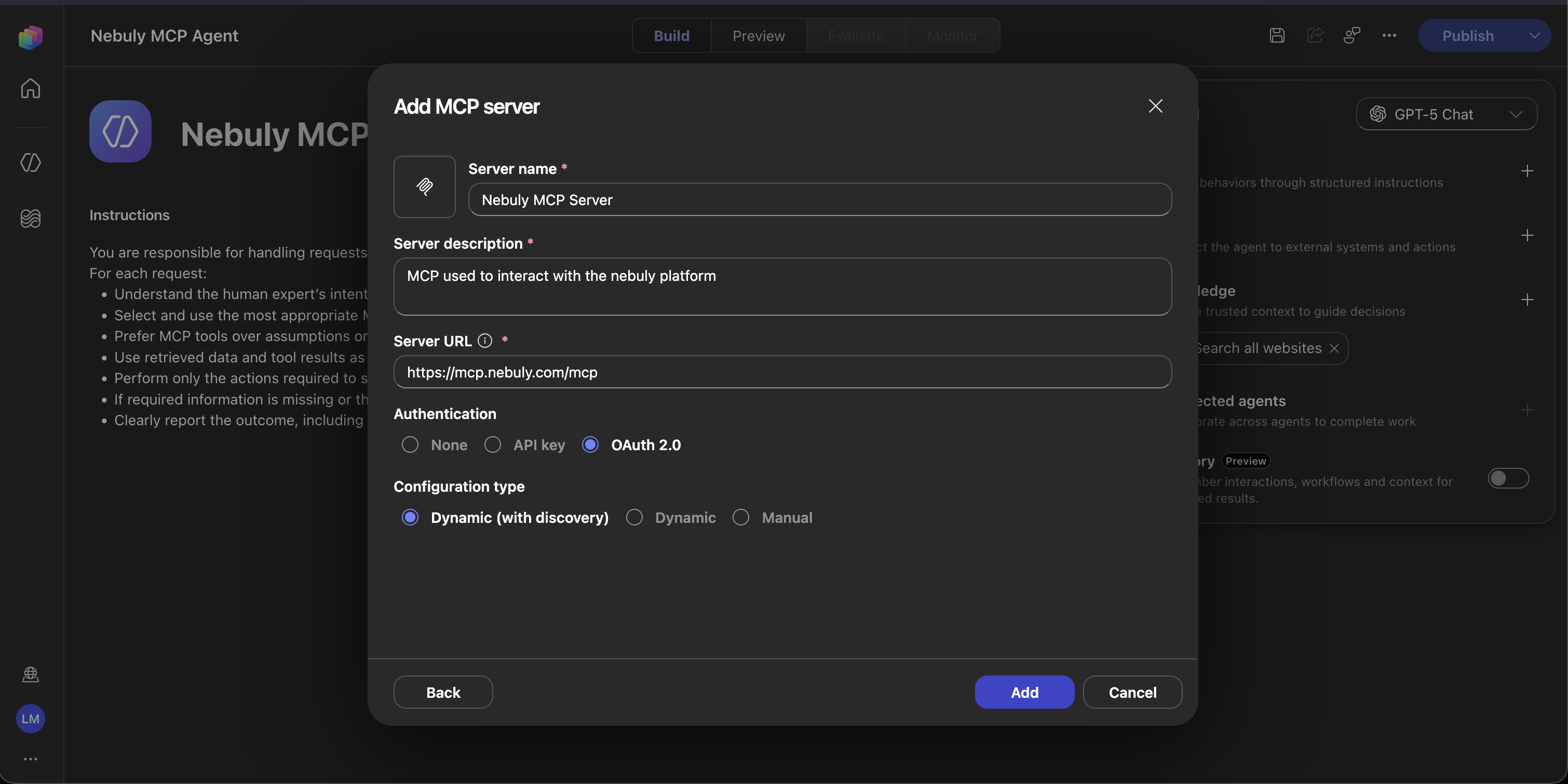The height and width of the screenshot is (784, 1568).
Task: Click the Publish button
Action: click(x=1468, y=35)
